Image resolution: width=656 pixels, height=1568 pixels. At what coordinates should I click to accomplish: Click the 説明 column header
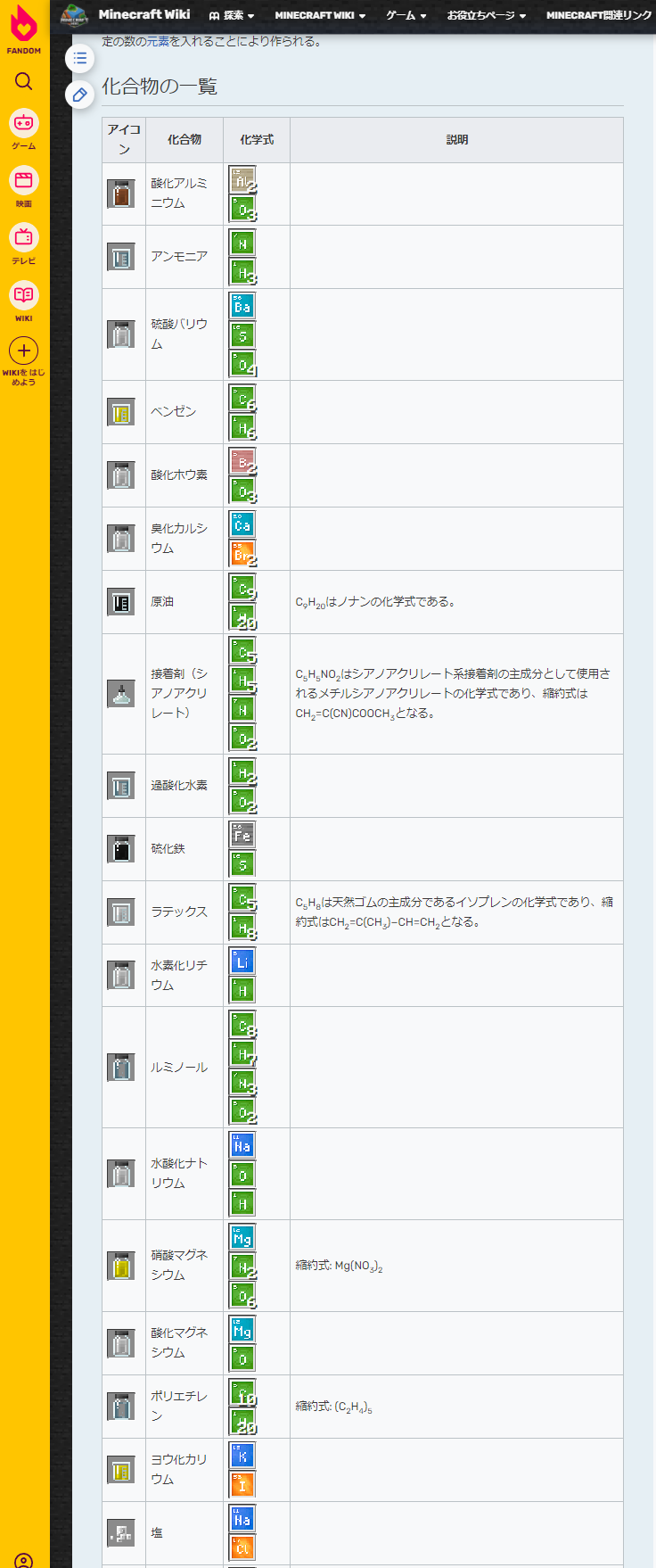(456, 140)
